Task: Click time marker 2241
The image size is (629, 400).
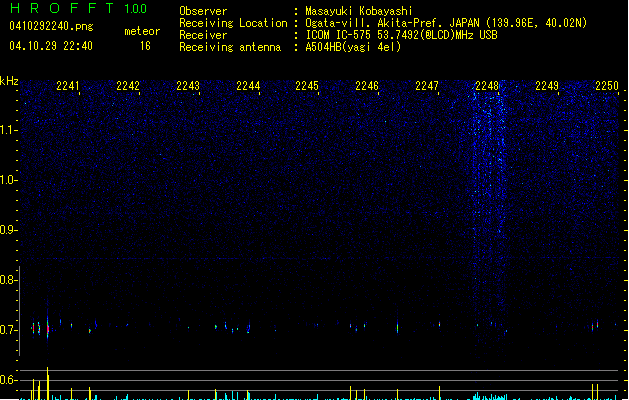Action: coord(68,86)
